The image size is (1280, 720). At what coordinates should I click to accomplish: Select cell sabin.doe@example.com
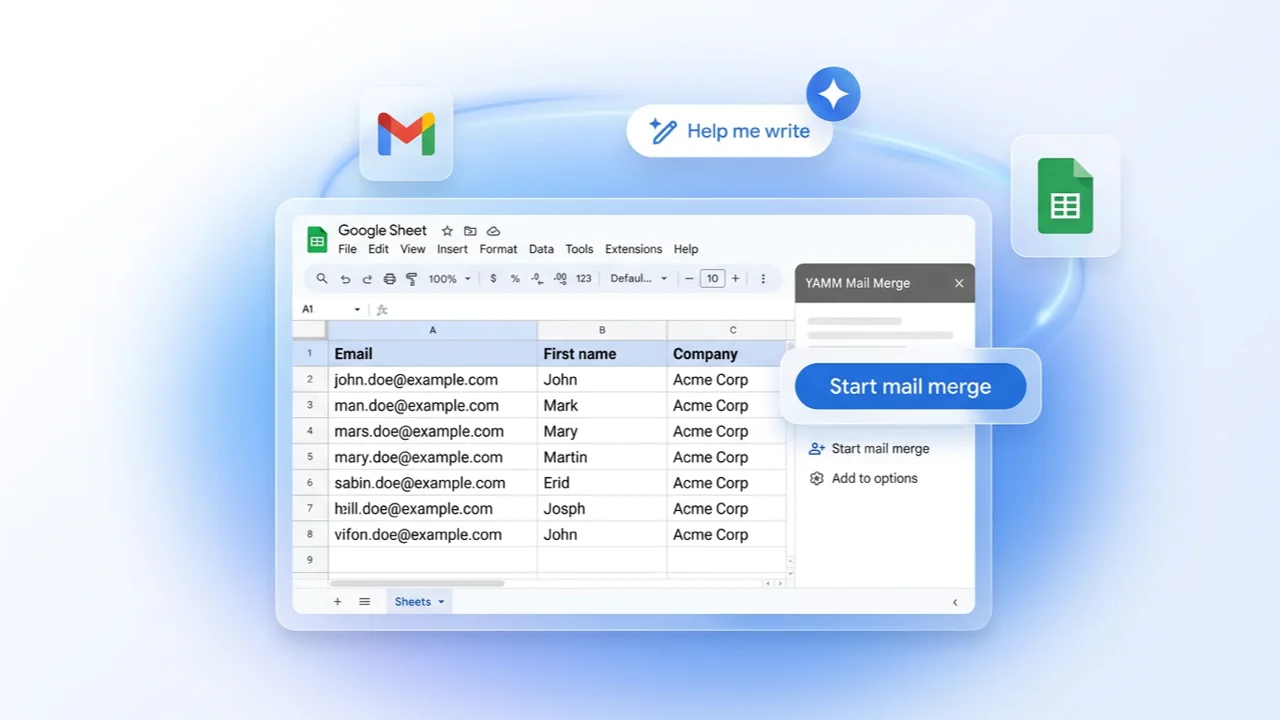433,483
